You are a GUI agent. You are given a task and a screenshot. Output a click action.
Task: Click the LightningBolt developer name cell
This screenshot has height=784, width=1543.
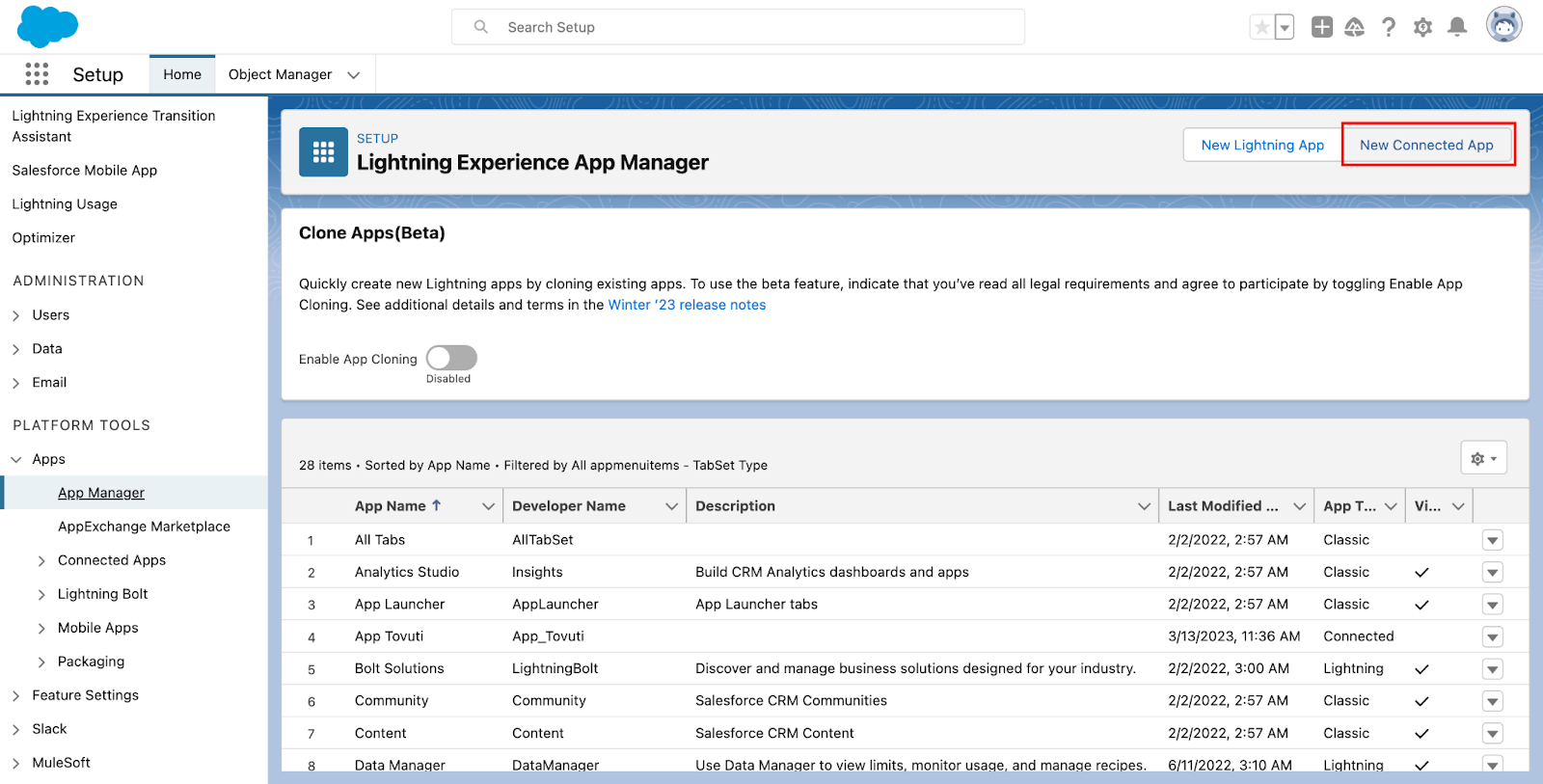coord(555,668)
